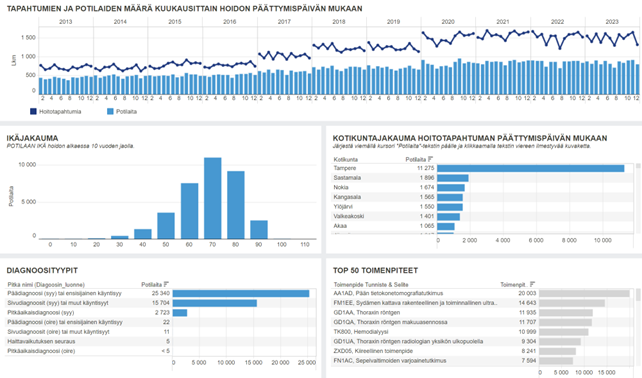Click the 2020 year header in timeline
Image resolution: width=642 pixels, height=378 pixels.
click(448, 22)
